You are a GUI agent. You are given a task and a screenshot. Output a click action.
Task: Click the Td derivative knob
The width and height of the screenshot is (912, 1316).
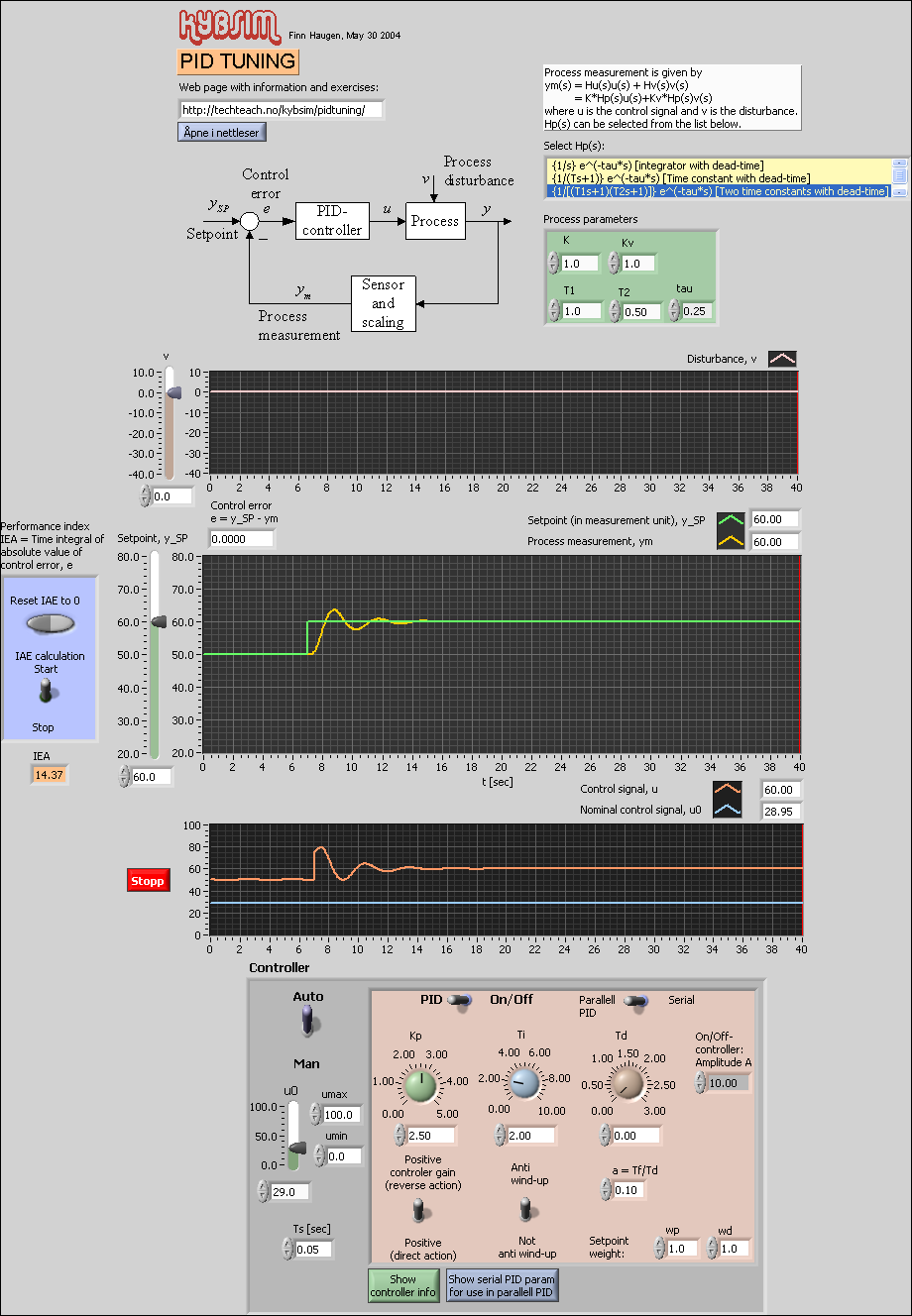click(626, 1084)
